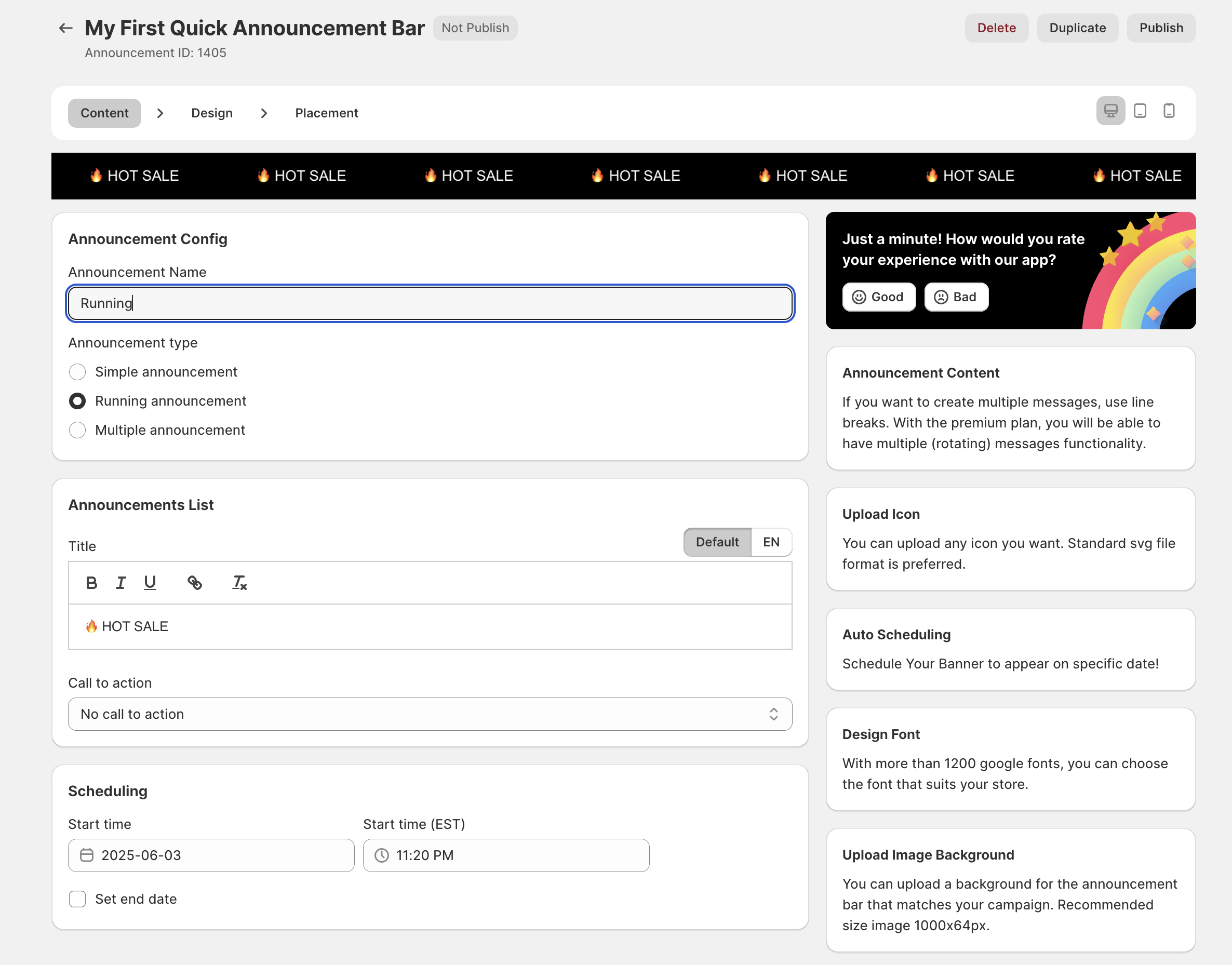
Task: Rate the app experience as Bad
Action: [956, 297]
